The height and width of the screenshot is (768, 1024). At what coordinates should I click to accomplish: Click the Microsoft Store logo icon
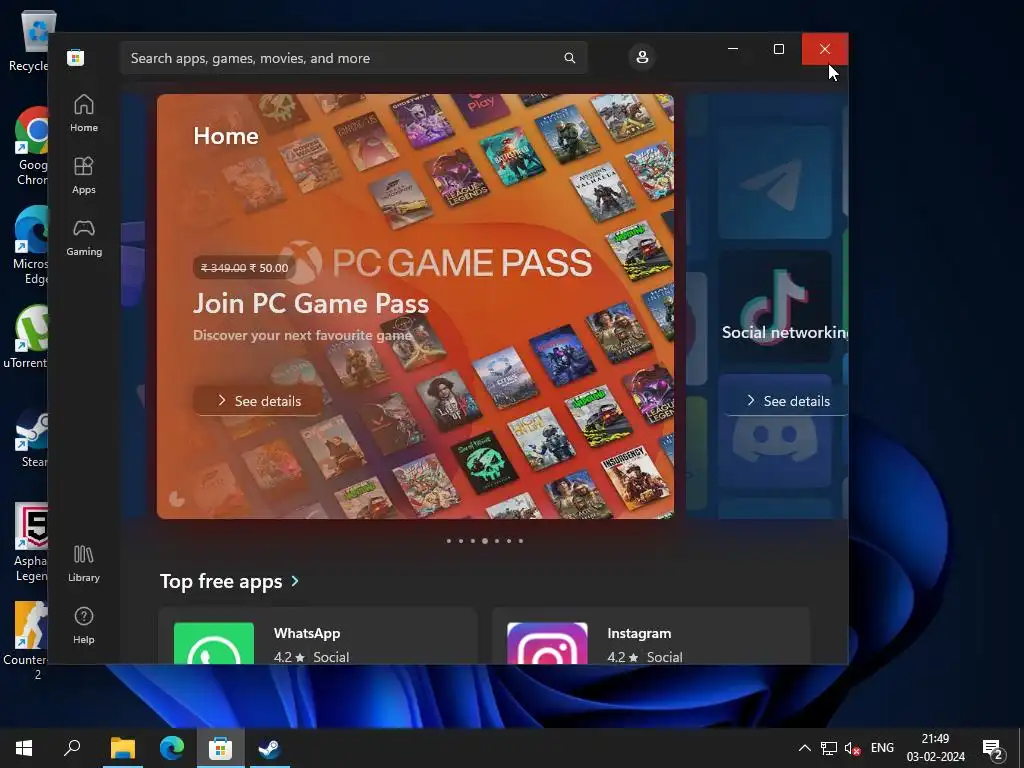(76, 57)
